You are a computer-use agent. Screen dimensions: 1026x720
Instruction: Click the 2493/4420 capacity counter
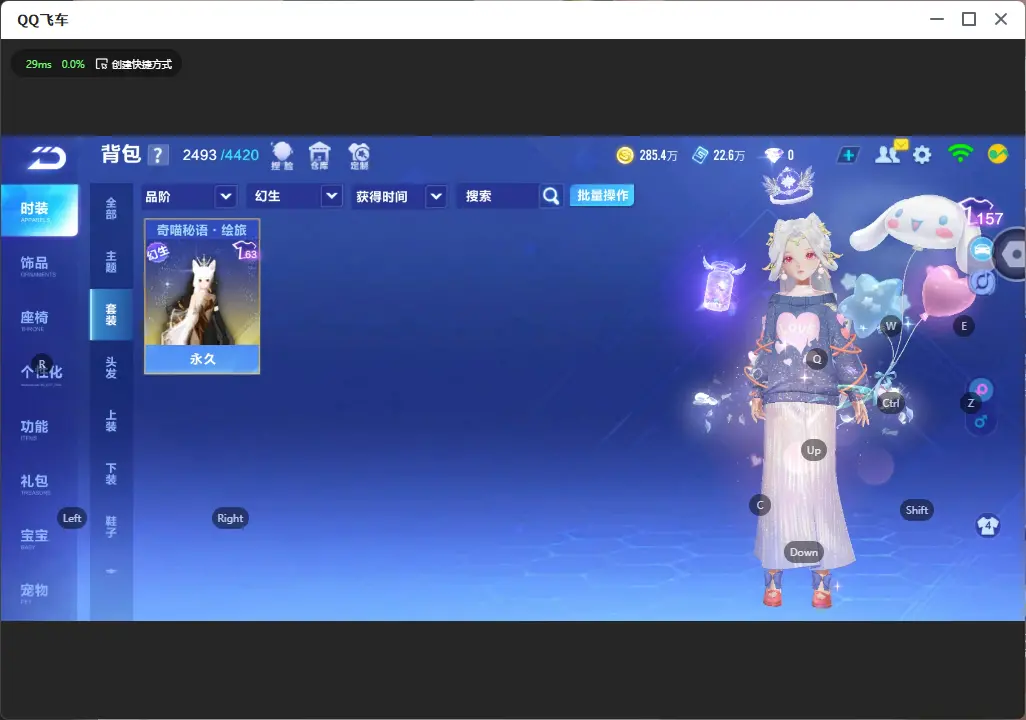point(221,155)
